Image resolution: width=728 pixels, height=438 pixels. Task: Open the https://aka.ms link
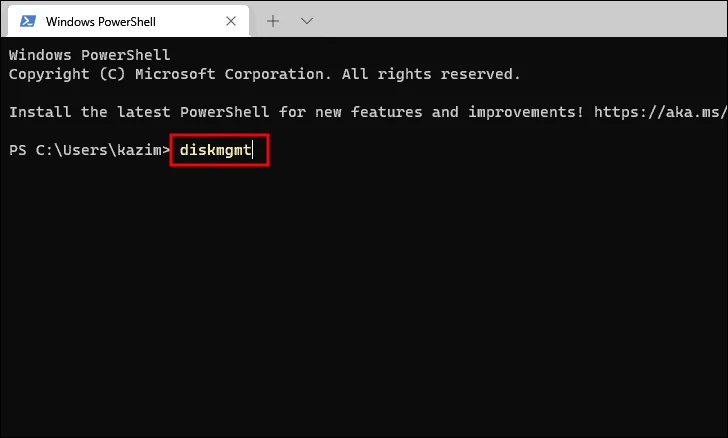tap(660, 112)
